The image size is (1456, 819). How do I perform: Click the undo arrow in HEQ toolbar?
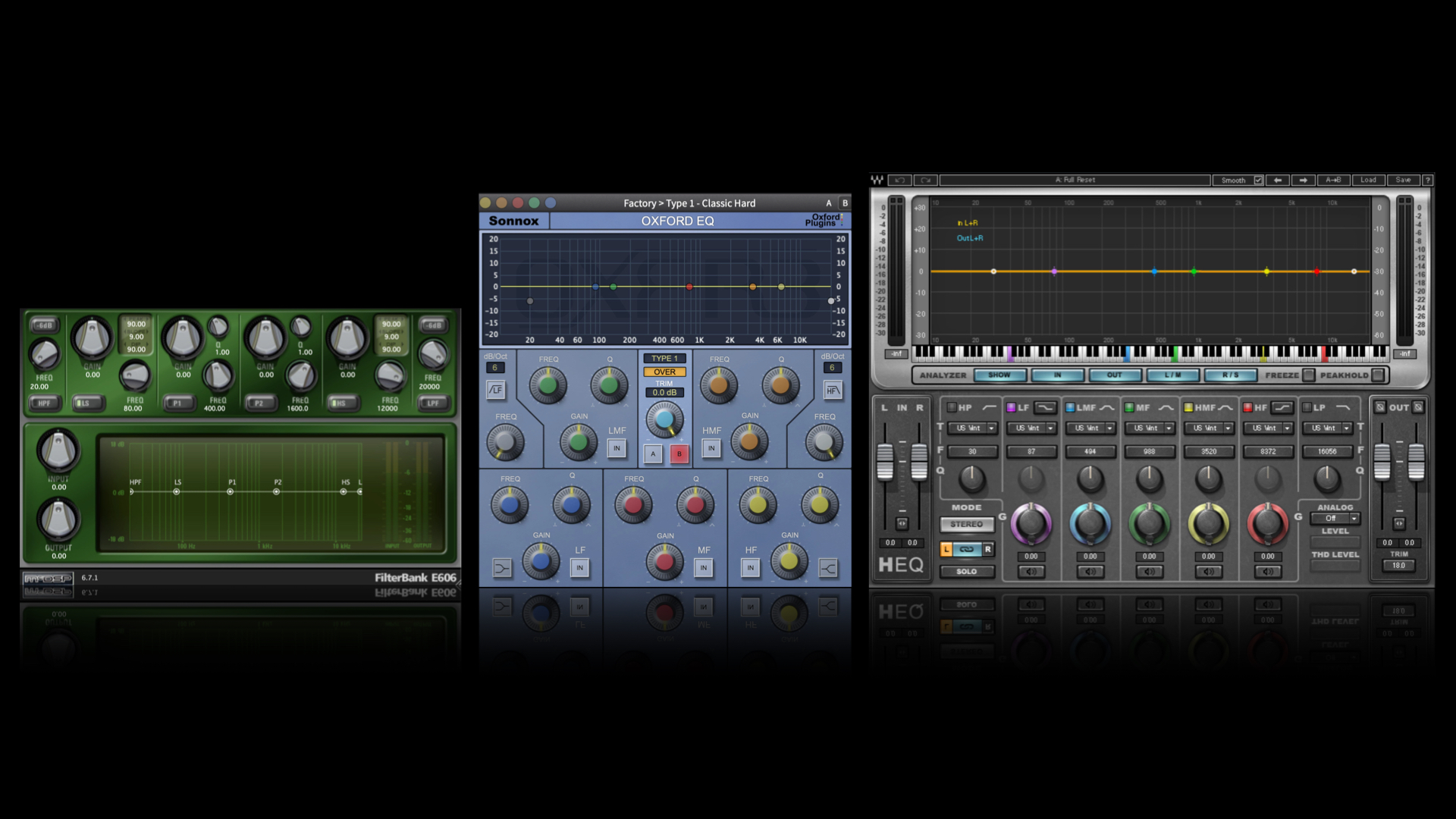pyautogui.click(x=899, y=180)
